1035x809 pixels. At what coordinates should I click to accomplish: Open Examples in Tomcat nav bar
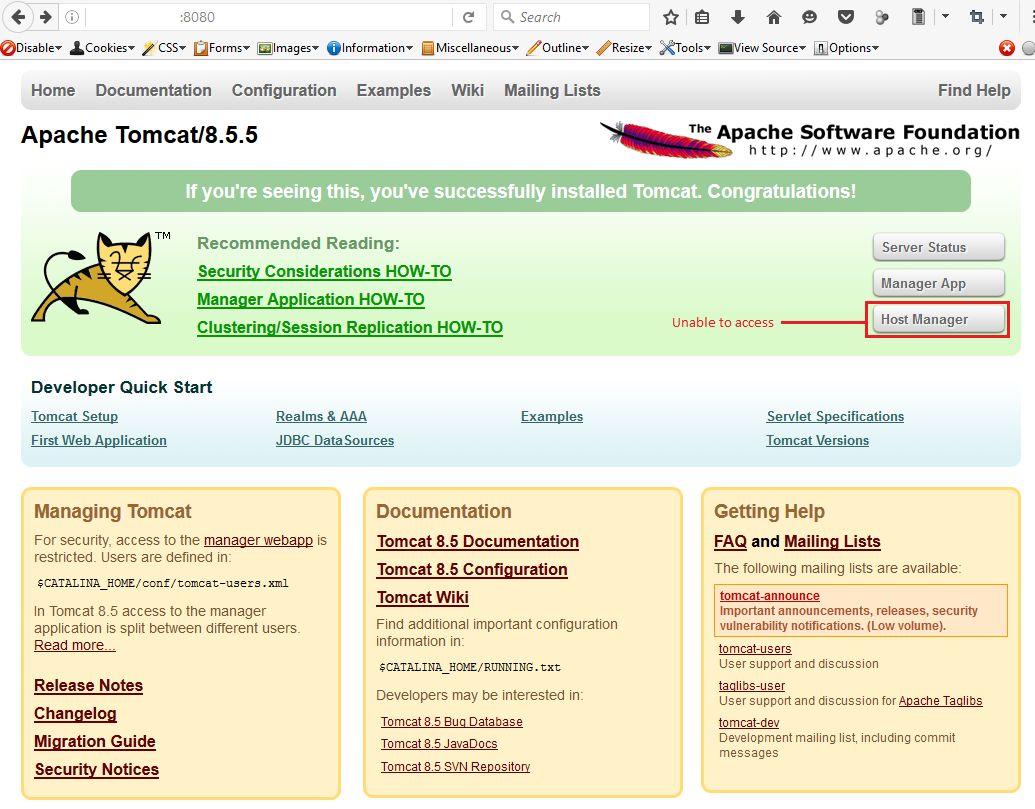click(x=393, y=90)
